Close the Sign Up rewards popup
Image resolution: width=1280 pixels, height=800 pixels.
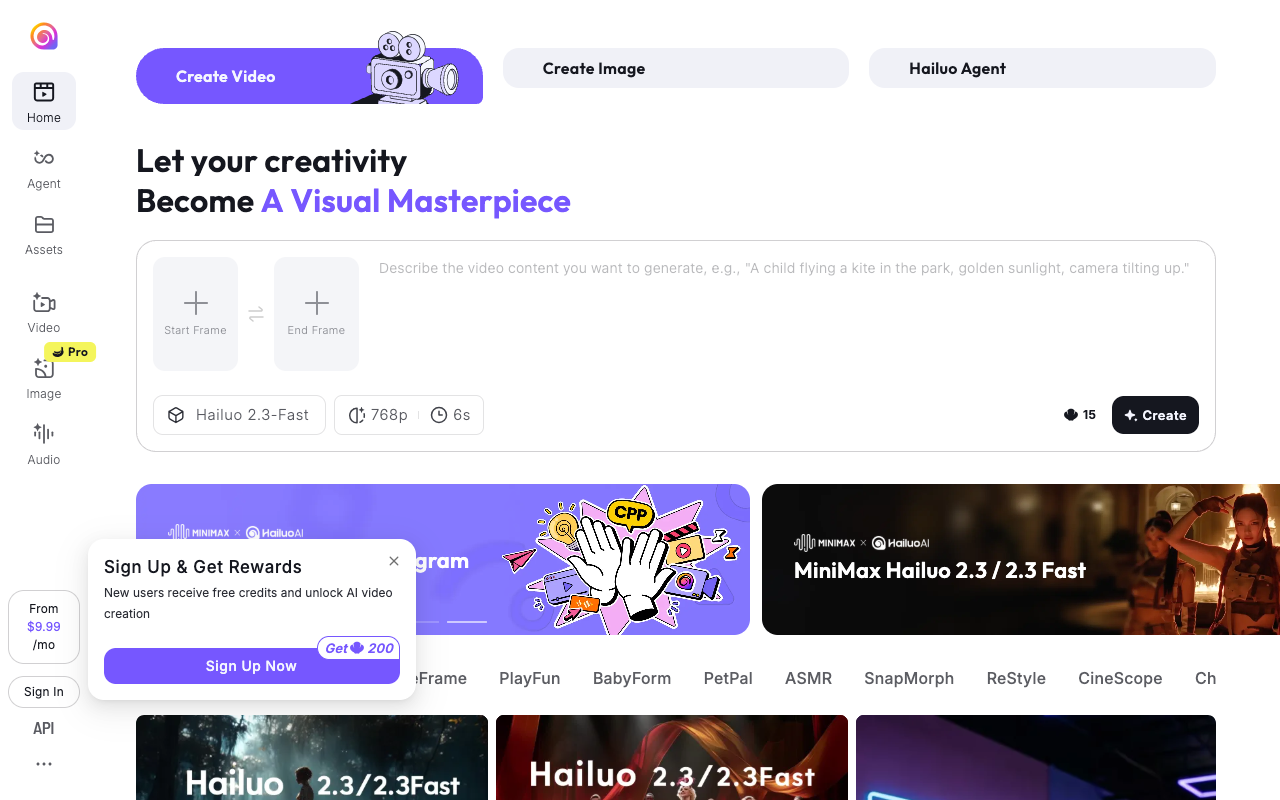click(394, 561)
